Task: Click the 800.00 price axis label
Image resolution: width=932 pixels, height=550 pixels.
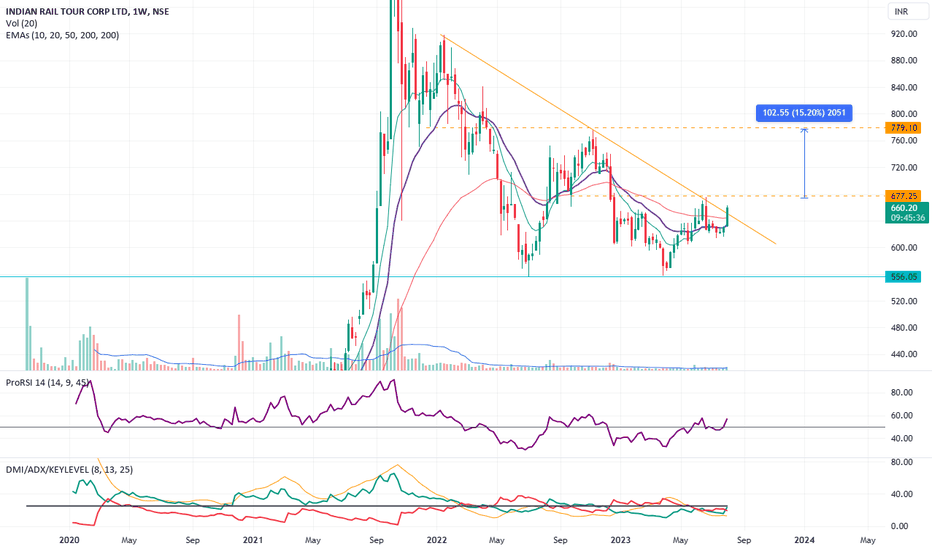Action: click(x=903, y=114)
